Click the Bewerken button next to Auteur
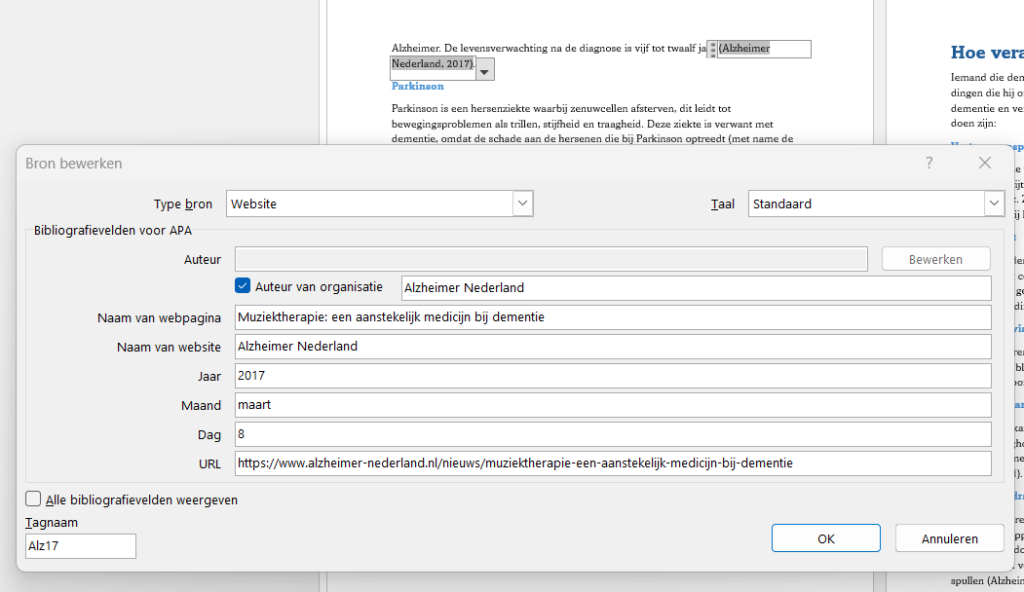The width and height of the screenshot is (1024, 592). pos(935,259)
